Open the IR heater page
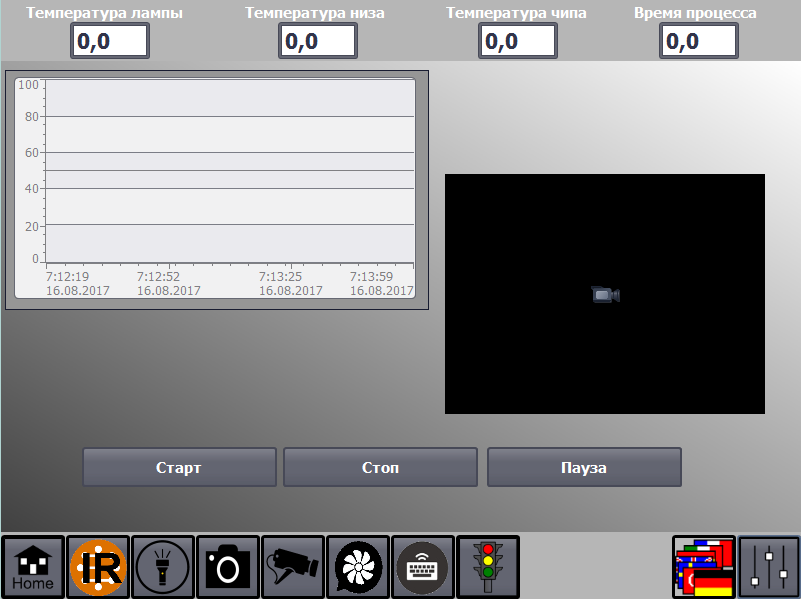Viewport: 801px width, 599px height. coord(99,567)
